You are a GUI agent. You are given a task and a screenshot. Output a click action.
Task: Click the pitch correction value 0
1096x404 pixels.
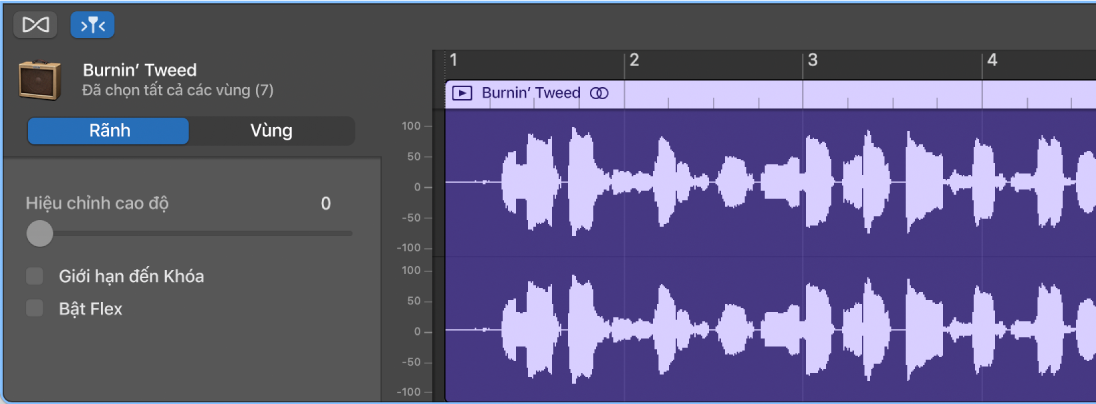(325, 204)
